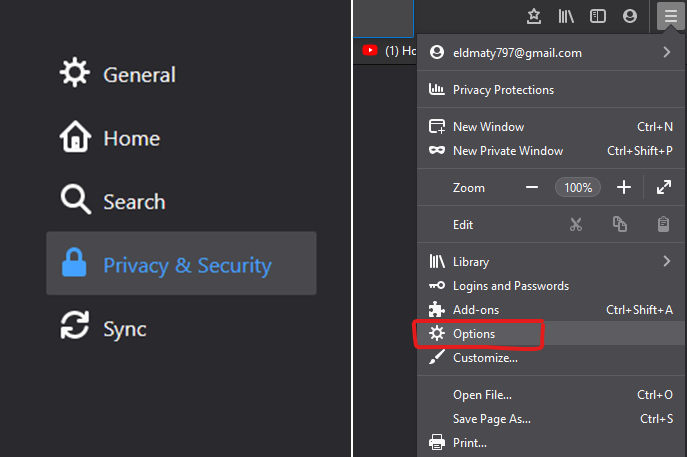Click the Cut scissors icon
687x457 pixels.
click(x=576, y=225)
